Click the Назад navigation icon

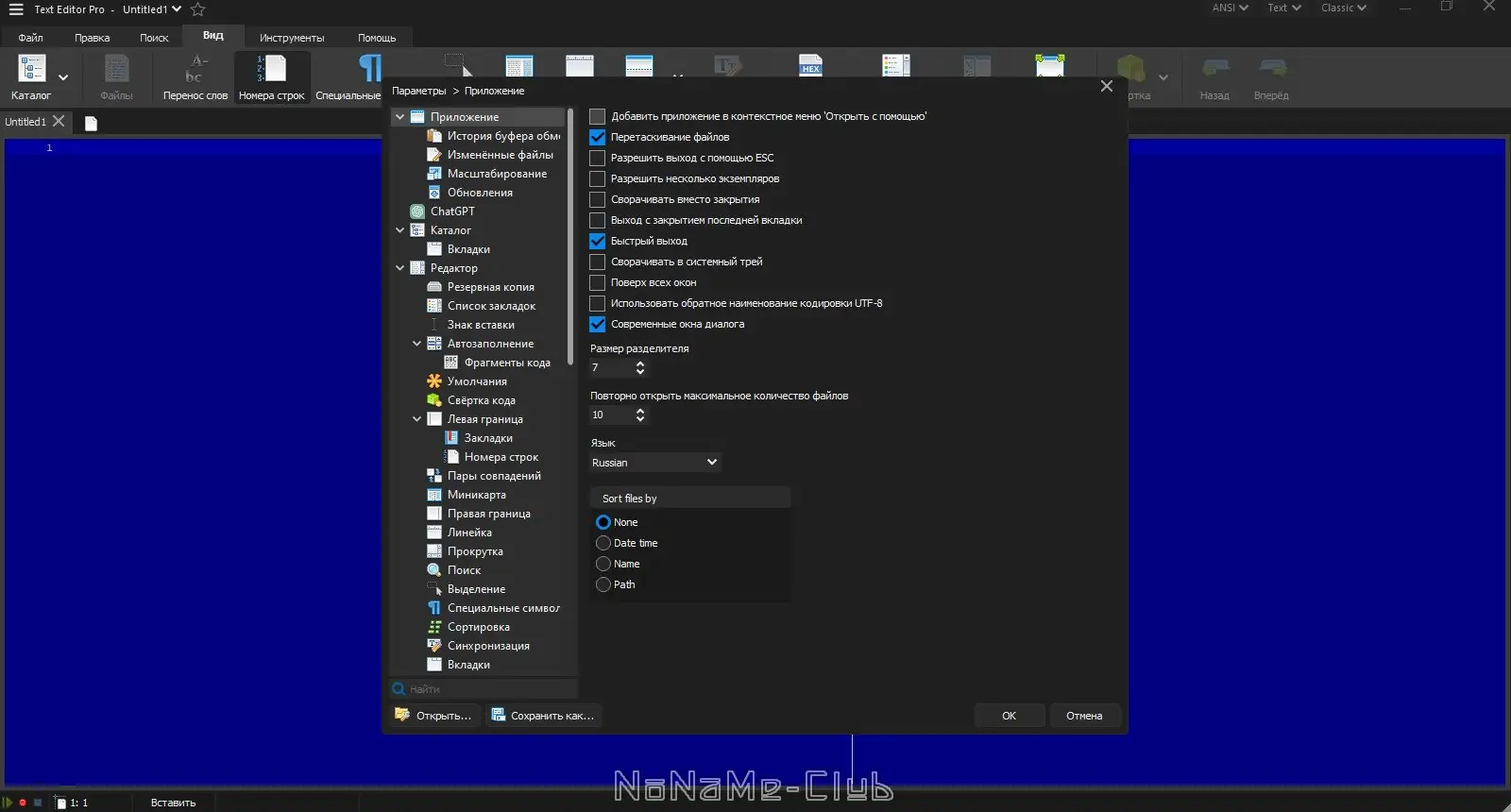point(1214,77)
